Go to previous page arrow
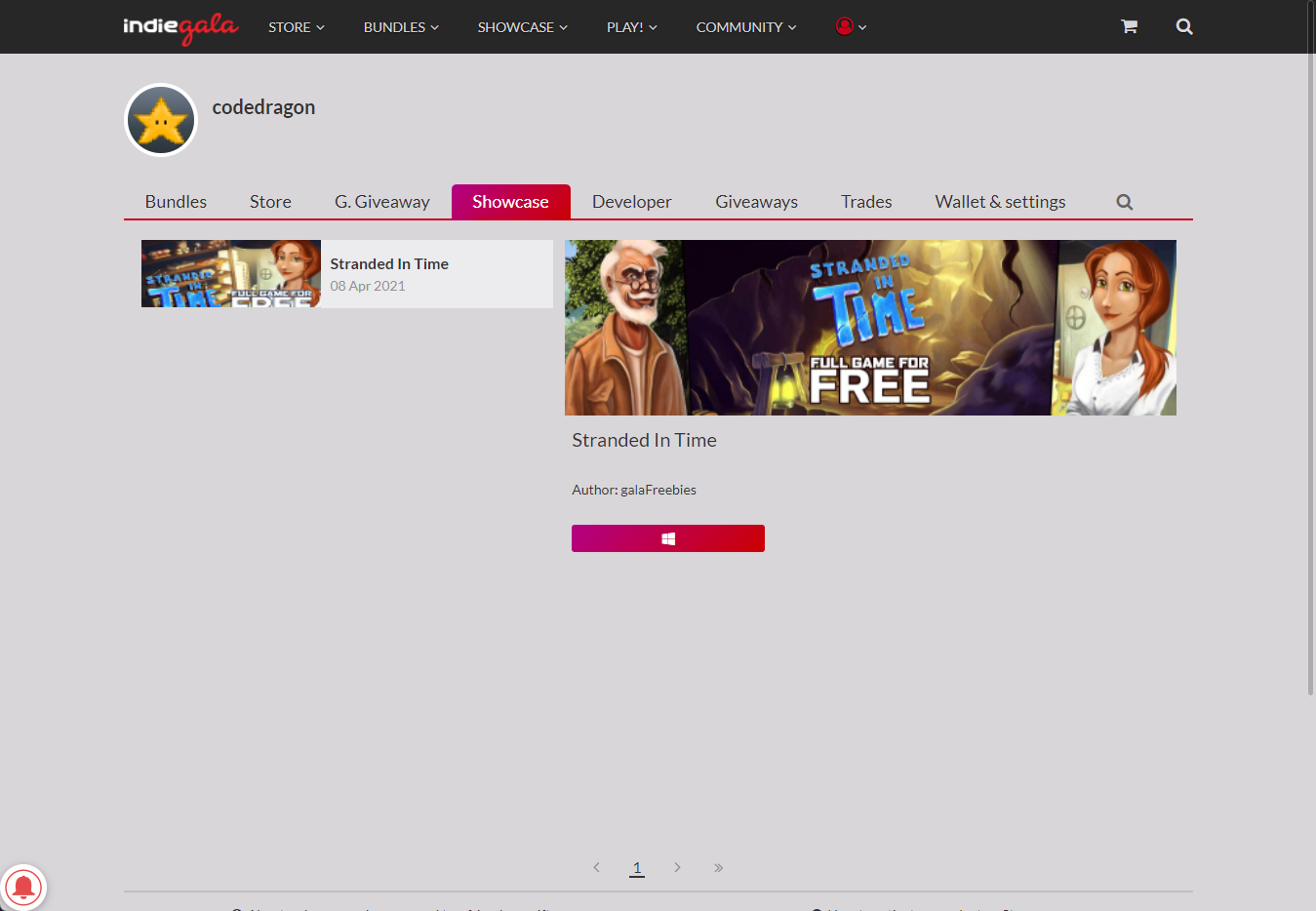1316x911 pixels. (596, 867)
